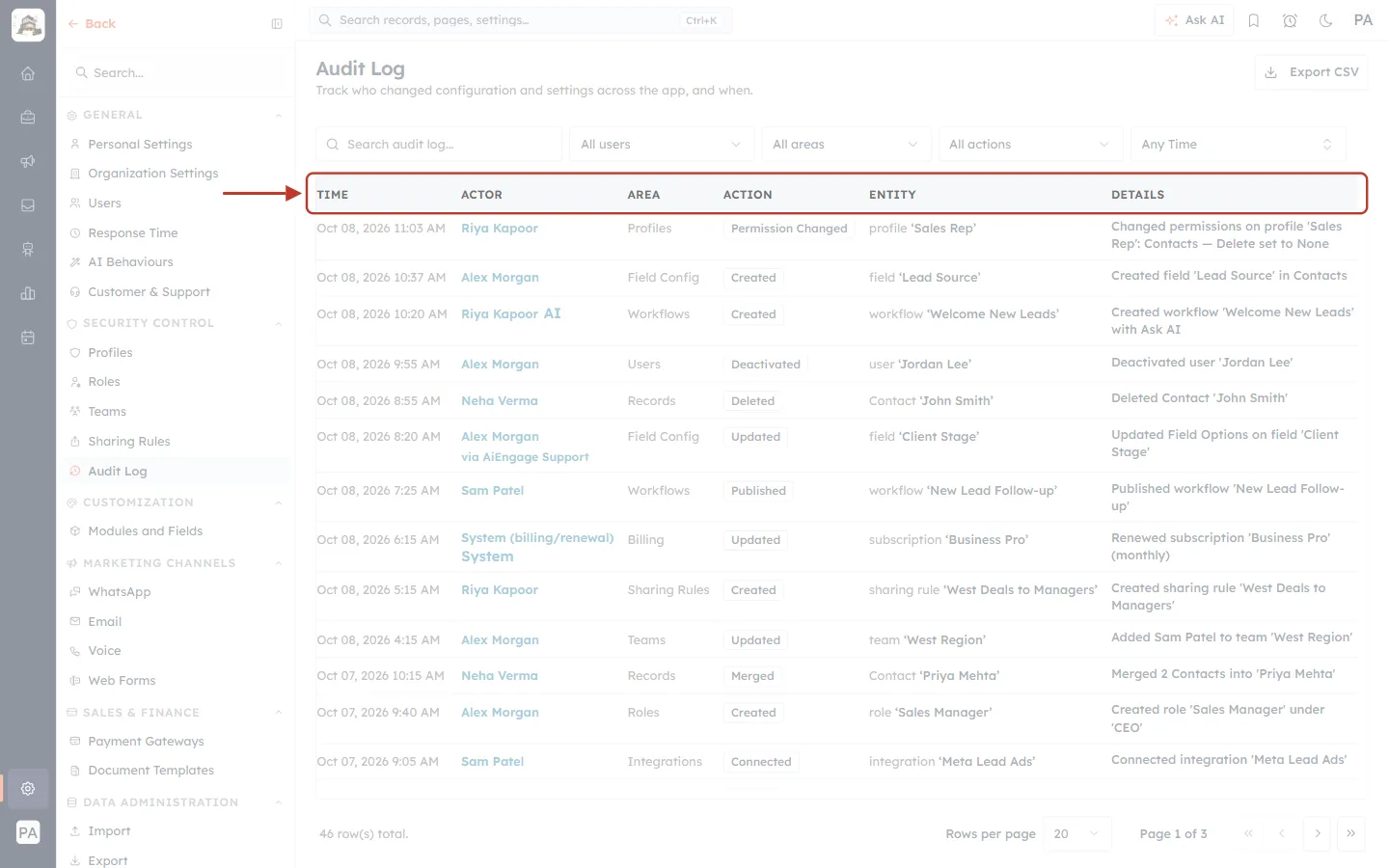Open the All areas filter dropdown
1389x868 pixels.
[x=845, y=145]
